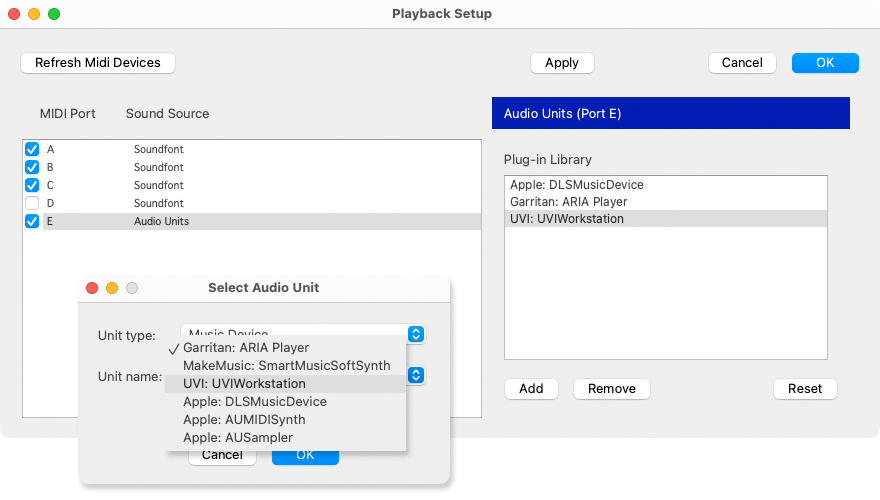Viewport: 880px width, 500px height.
Task: Click the MIDI Port column header
Action: tap(67, 113)
